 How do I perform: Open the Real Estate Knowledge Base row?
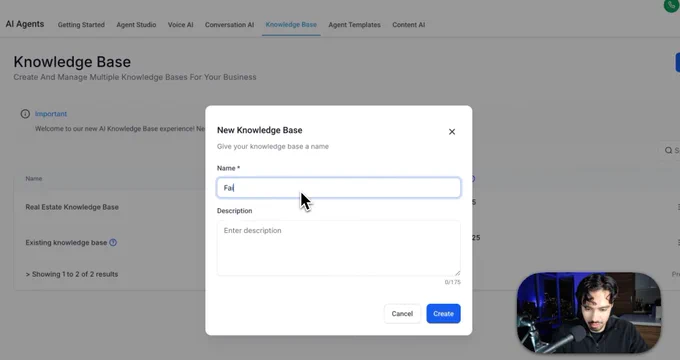72,207
